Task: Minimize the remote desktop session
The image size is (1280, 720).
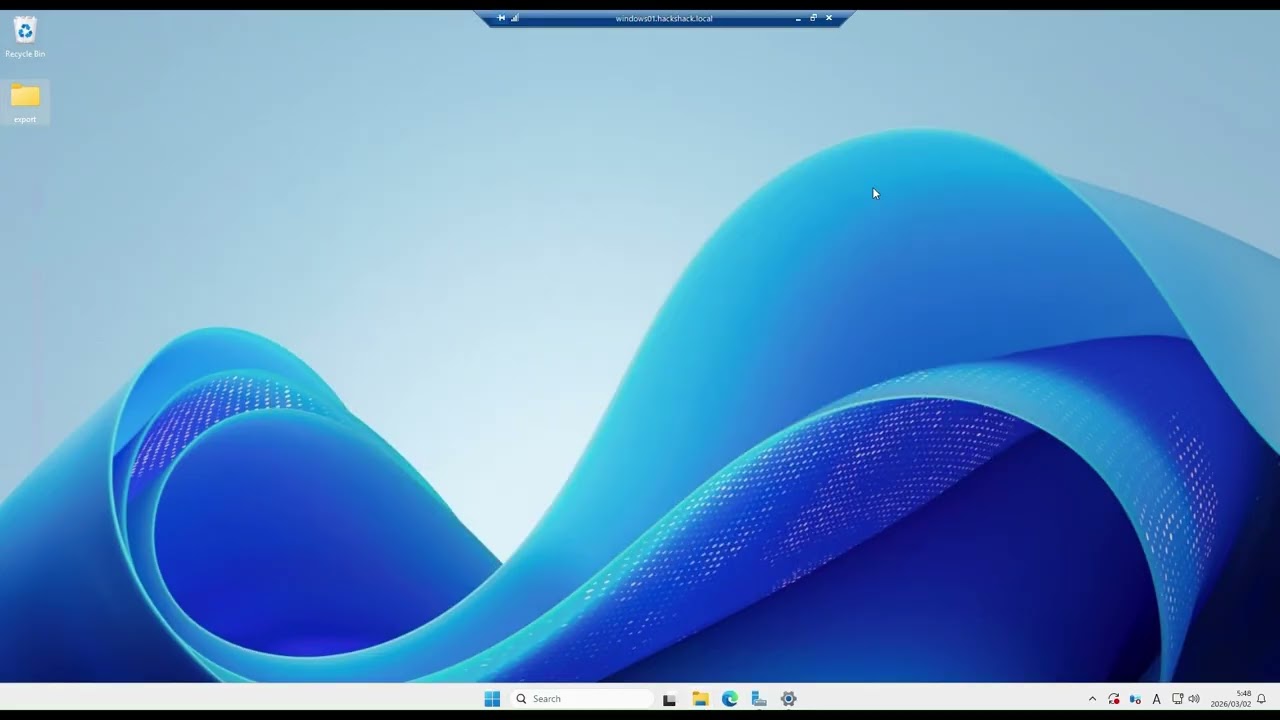Action: tap(798, 18)
